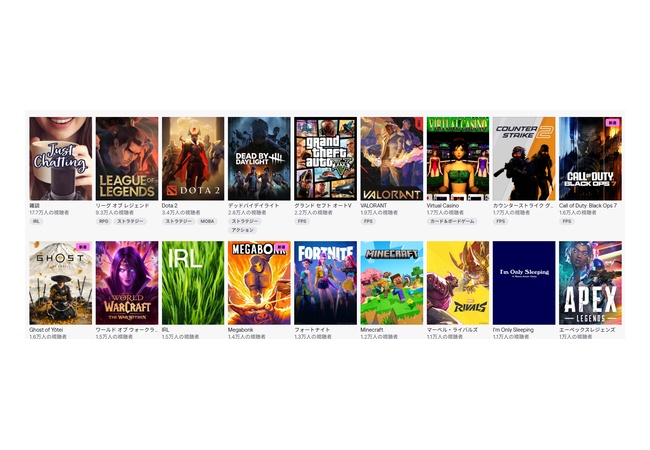
Task: Open the Virtual Casino category cover
Action: [x=457, y=158]
